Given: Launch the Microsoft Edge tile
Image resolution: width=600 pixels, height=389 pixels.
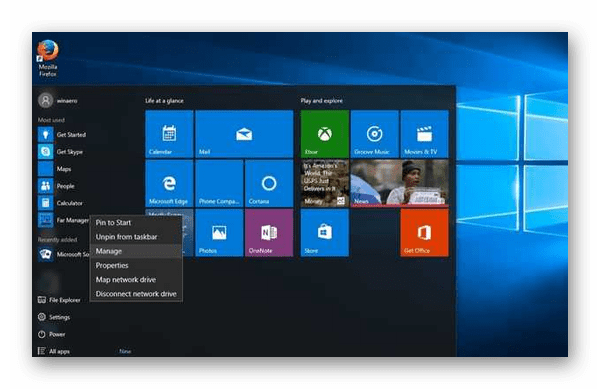Looking at the screenshot, I should pyautogui.click(x=169, y=184).
